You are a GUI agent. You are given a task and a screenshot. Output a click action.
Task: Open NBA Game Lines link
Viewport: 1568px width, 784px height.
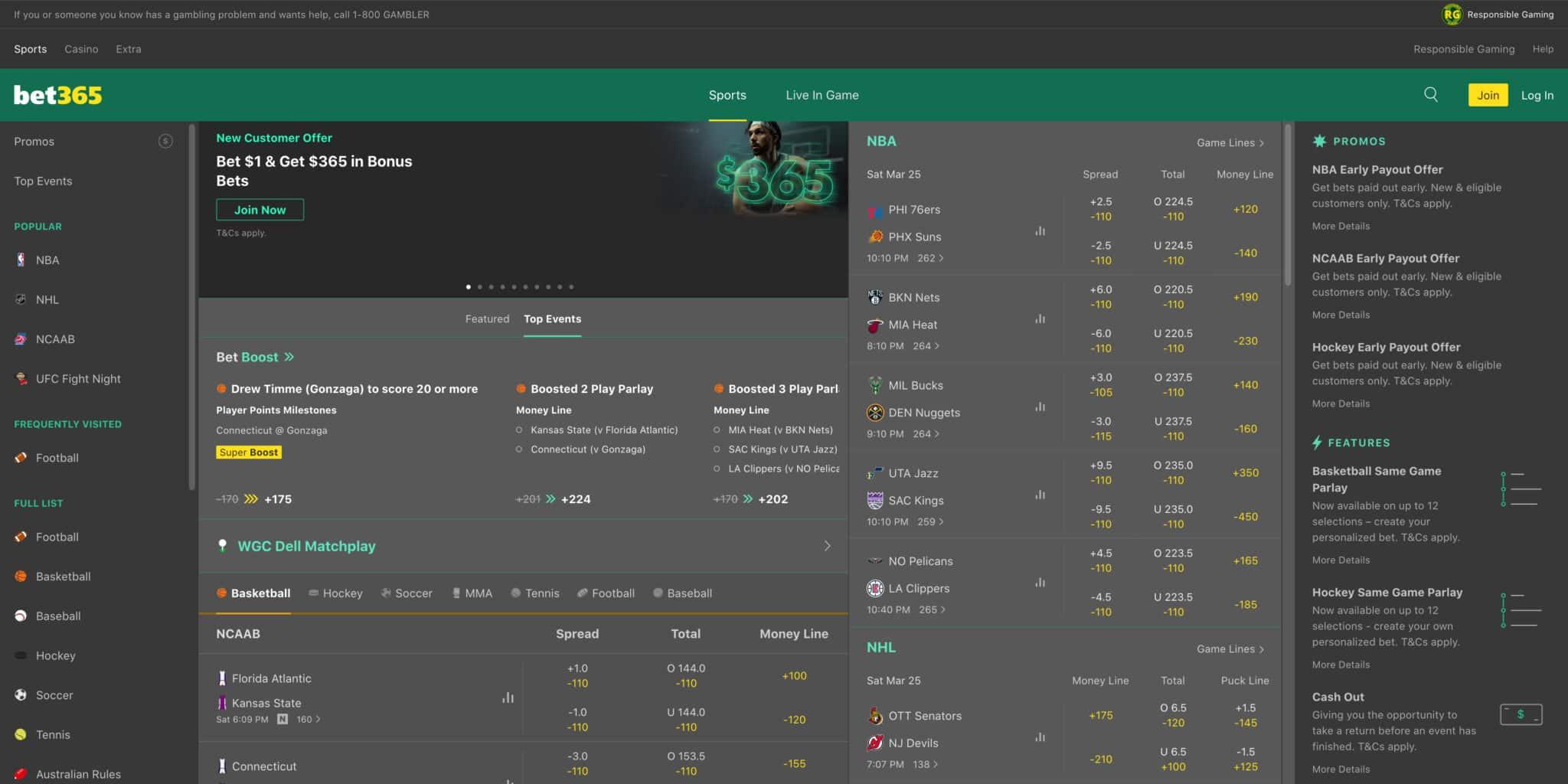(1230, 142)
